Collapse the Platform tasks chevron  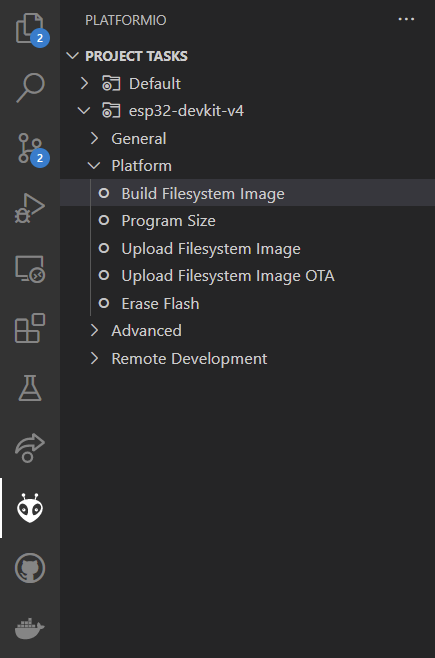pos(94,166)
